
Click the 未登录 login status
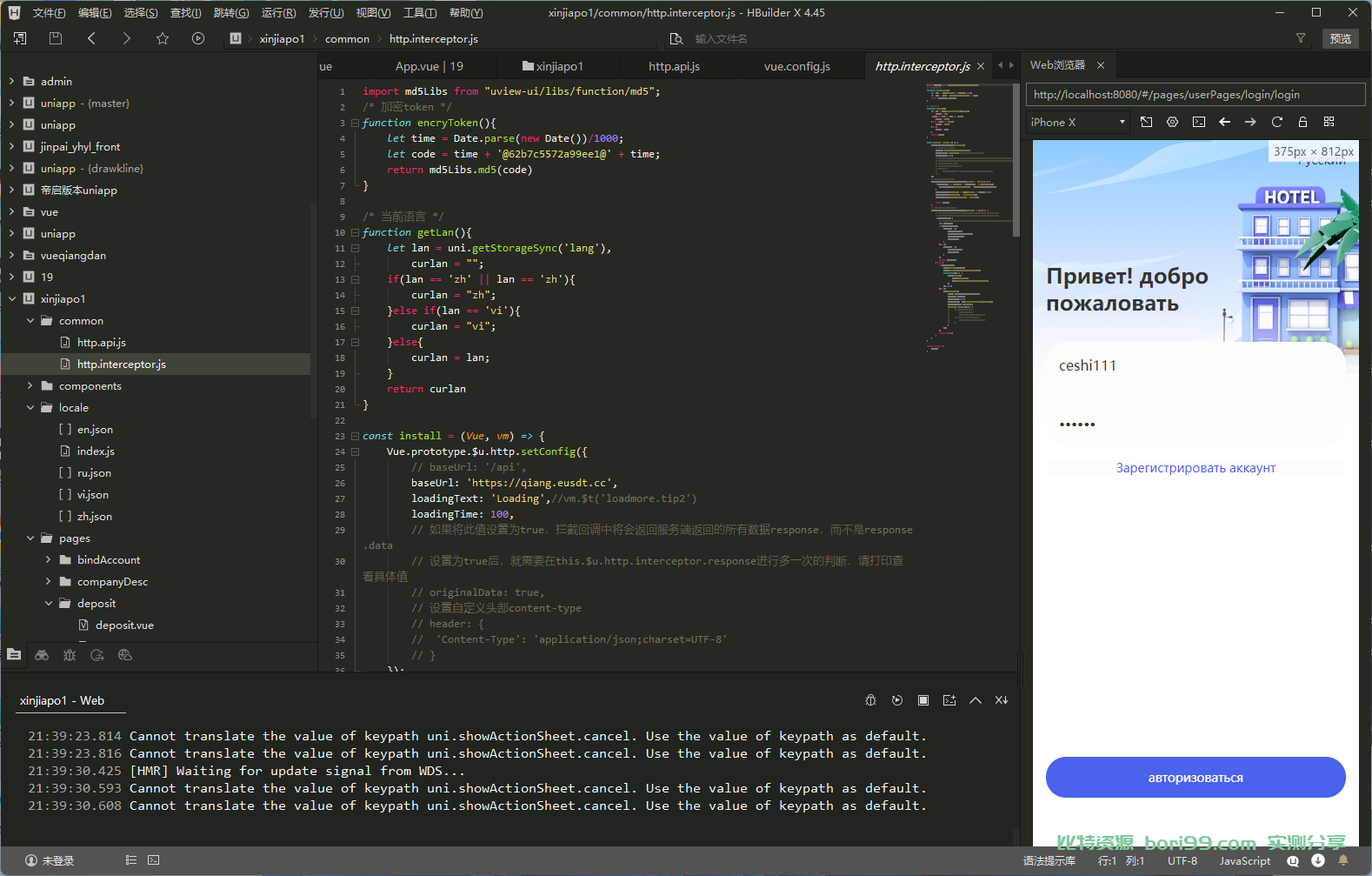click(50, 860)
